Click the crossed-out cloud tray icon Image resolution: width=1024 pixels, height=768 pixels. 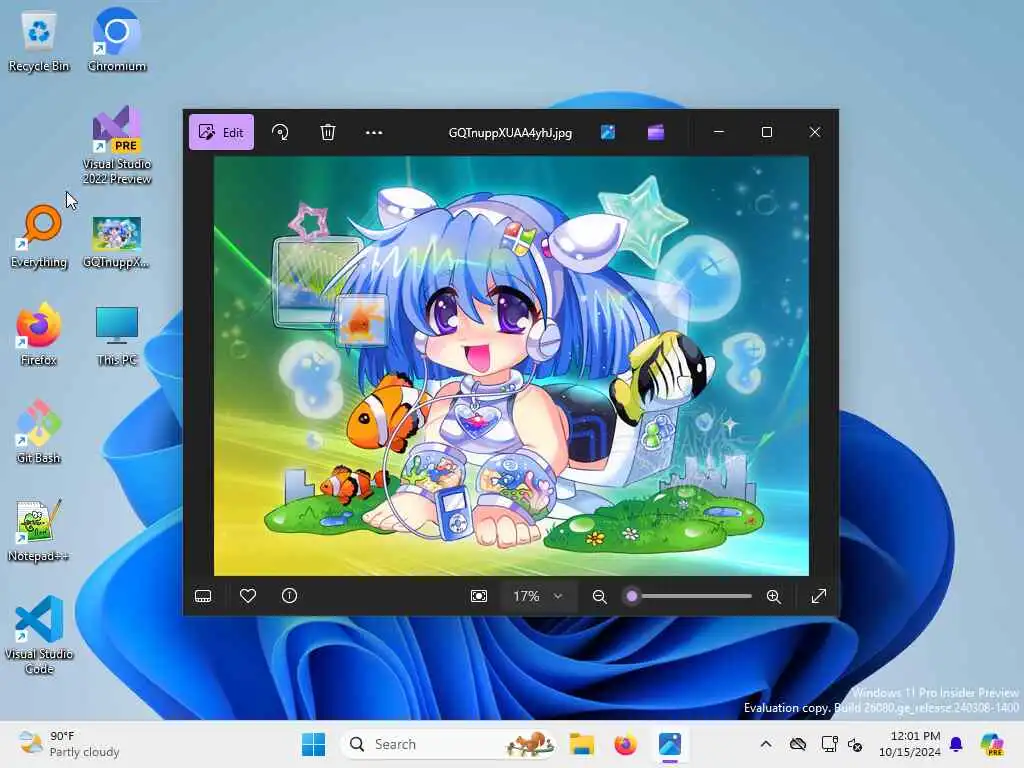tap(798, 744)
